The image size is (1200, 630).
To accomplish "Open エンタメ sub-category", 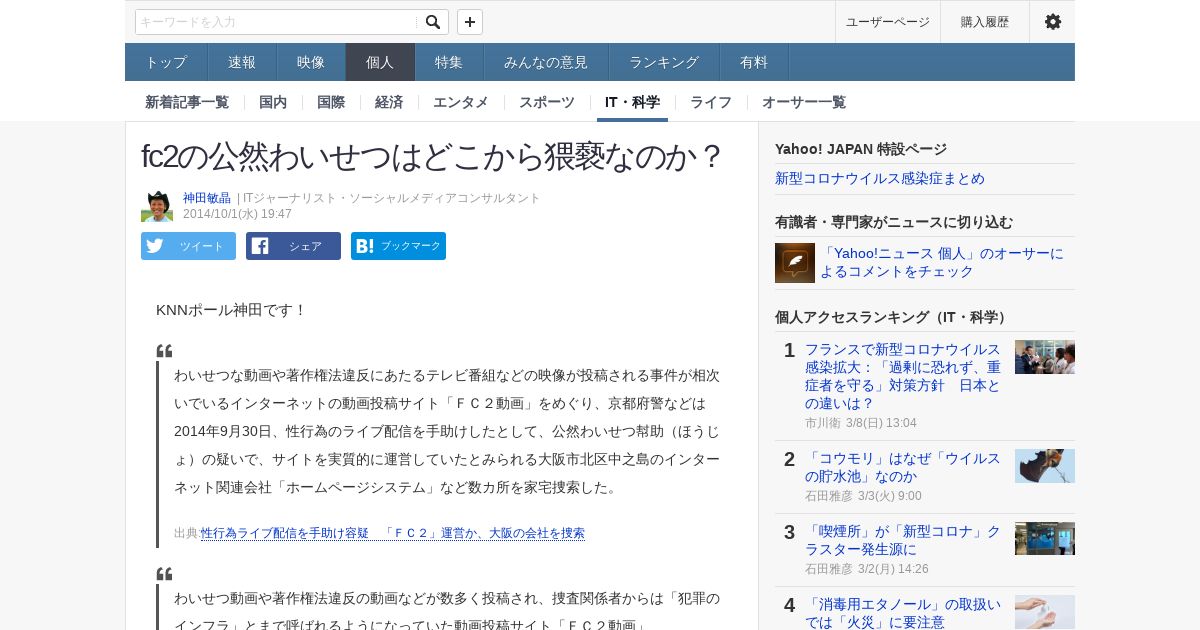I will tap(461, 102).
